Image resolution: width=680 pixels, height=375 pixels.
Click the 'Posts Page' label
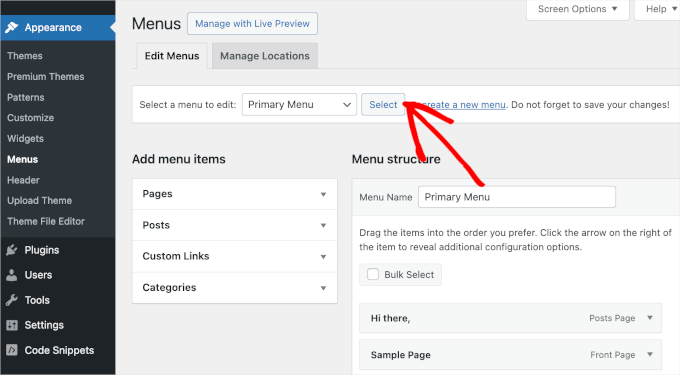click(x=612, y=318)
